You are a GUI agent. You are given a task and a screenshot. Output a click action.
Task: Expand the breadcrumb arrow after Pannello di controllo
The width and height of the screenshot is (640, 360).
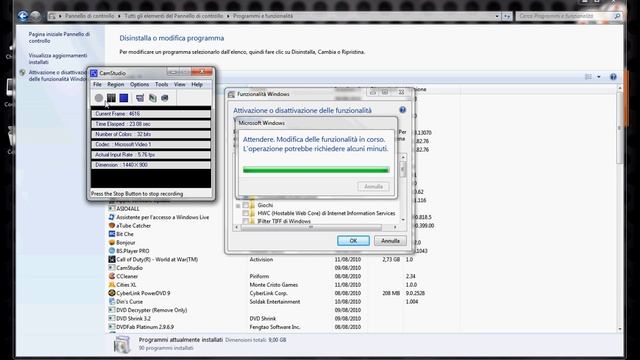click(119, 16)
